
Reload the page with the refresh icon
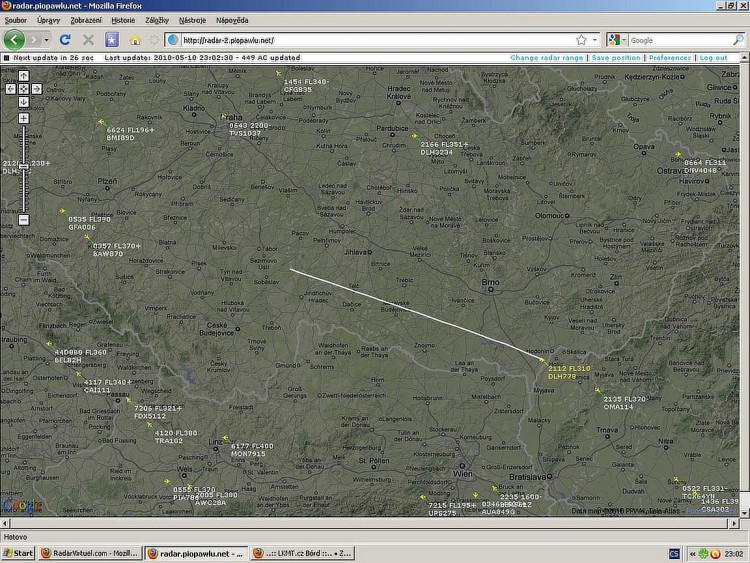(x=66, y=40)
